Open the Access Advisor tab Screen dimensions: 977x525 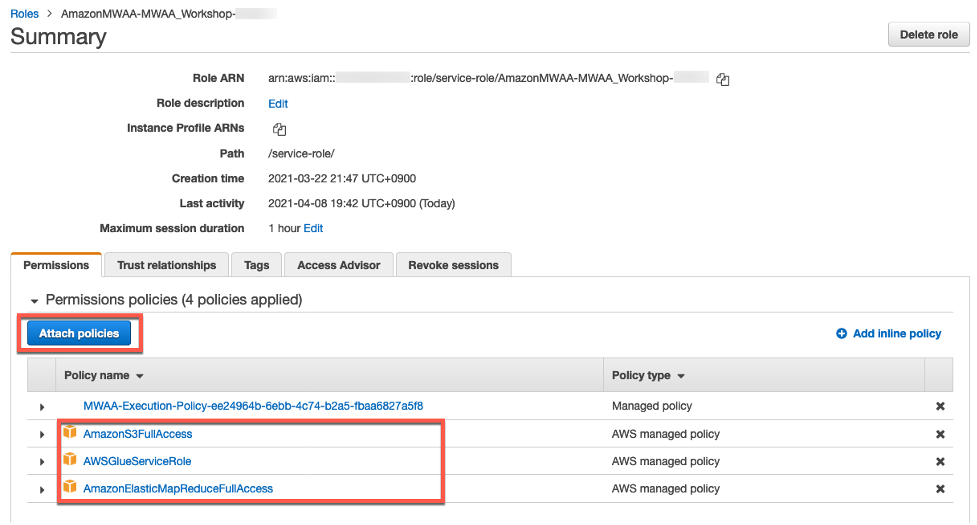pyautogui.click(x=338, y=265)
